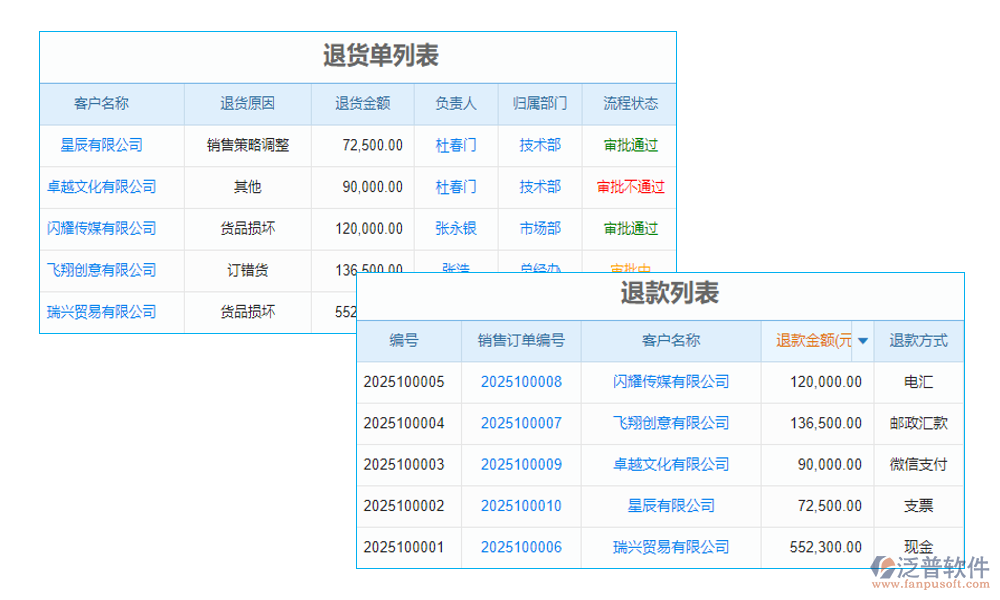This screenshot has width=1000, height=600.
Task: Open the 退款金额(元) sort dropdown arrow
Action: [x=860, y=341]
